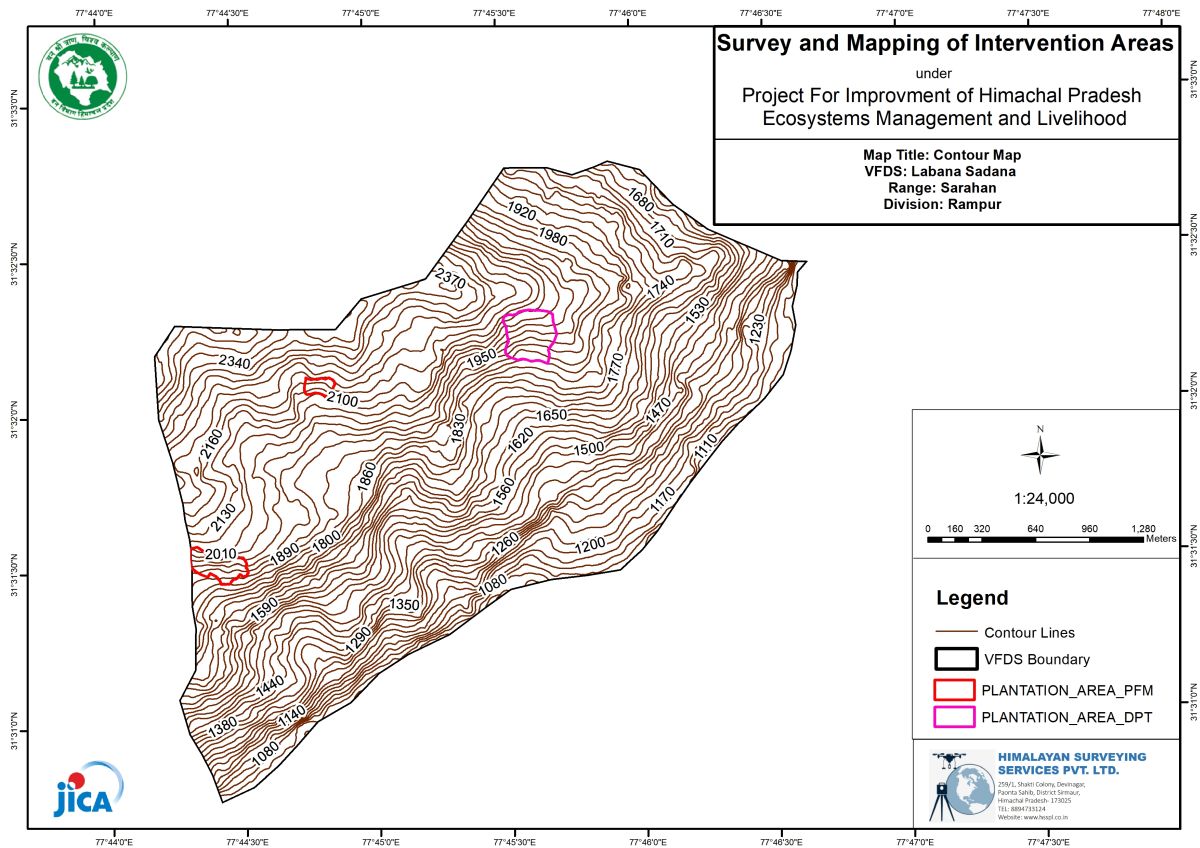Screen dimensions: 1200x848
Task: Click the 1440 contour label
Action: [270, 686]
